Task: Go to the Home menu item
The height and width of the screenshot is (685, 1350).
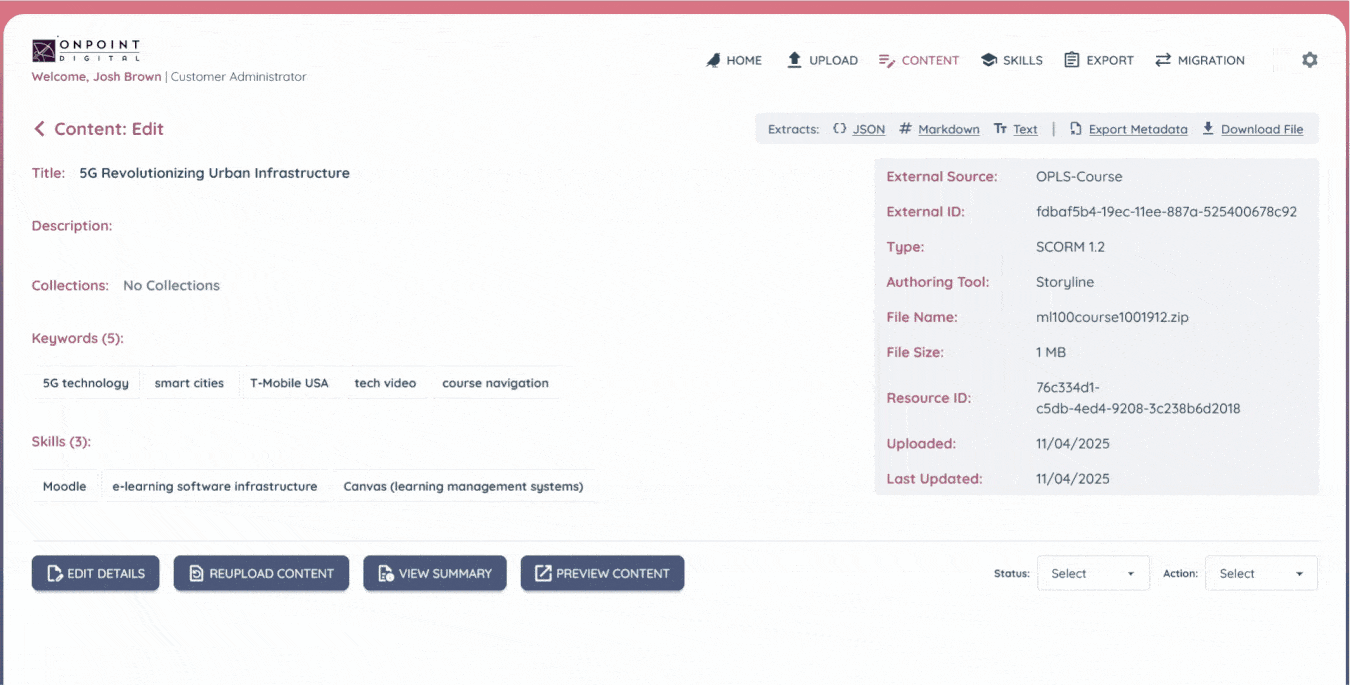Action: tap(734, 60)
